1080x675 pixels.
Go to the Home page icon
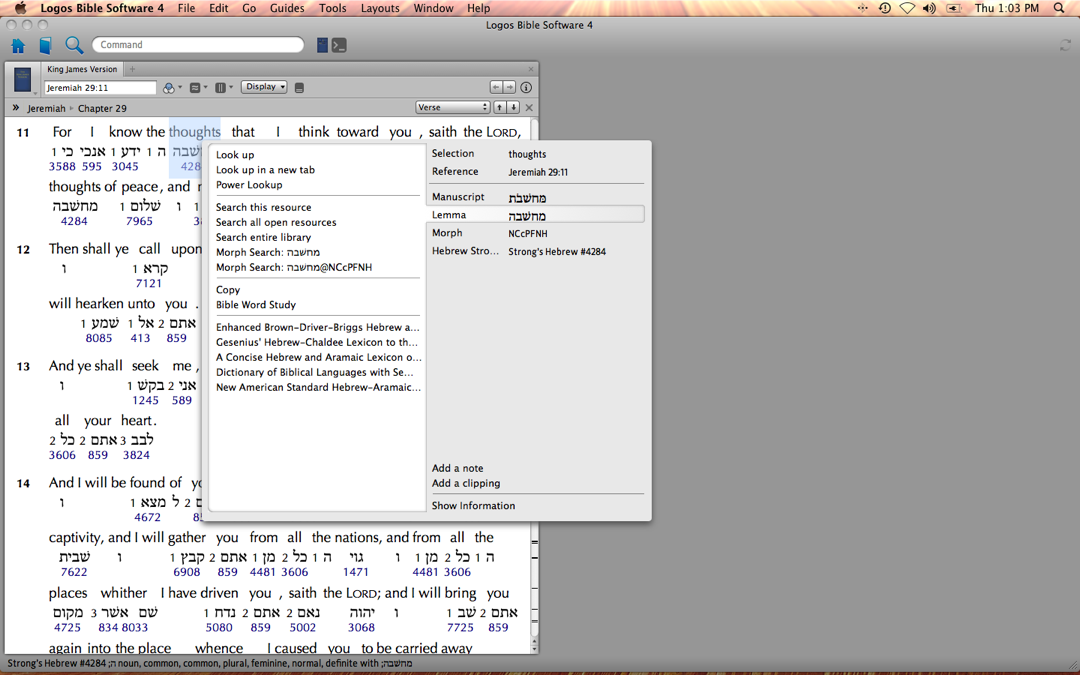19,45
